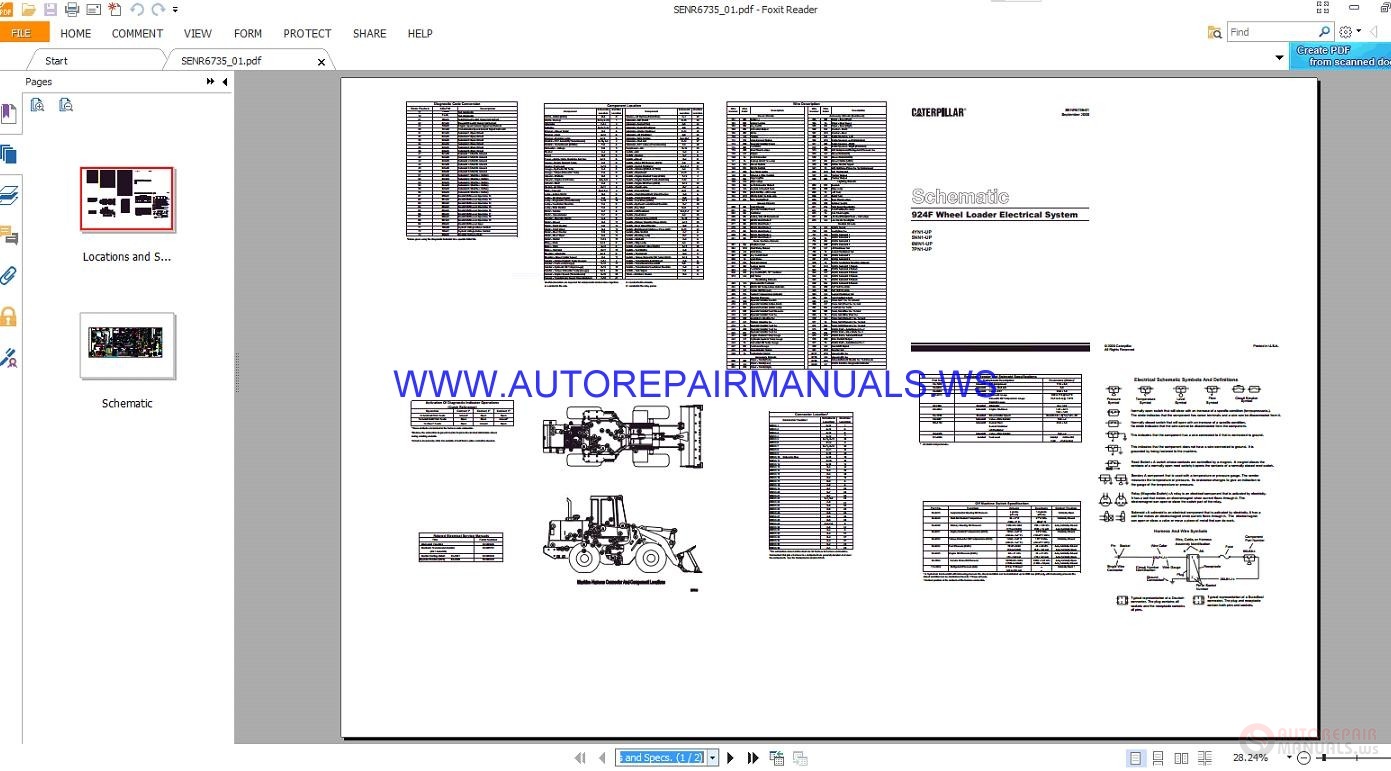Open the Customize Quick Access Toolbar dropdown
1391x771 pixels.
(176, 9)
